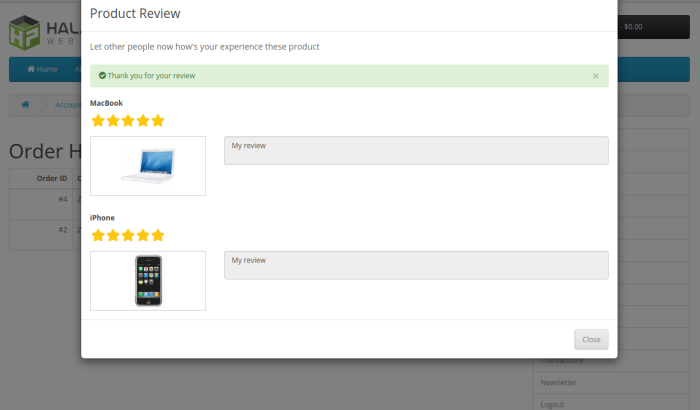Image resolution: width=700 pixels, height=410 pixels.
Task: Click the iPhone review text field
Action: pos(416,265)
